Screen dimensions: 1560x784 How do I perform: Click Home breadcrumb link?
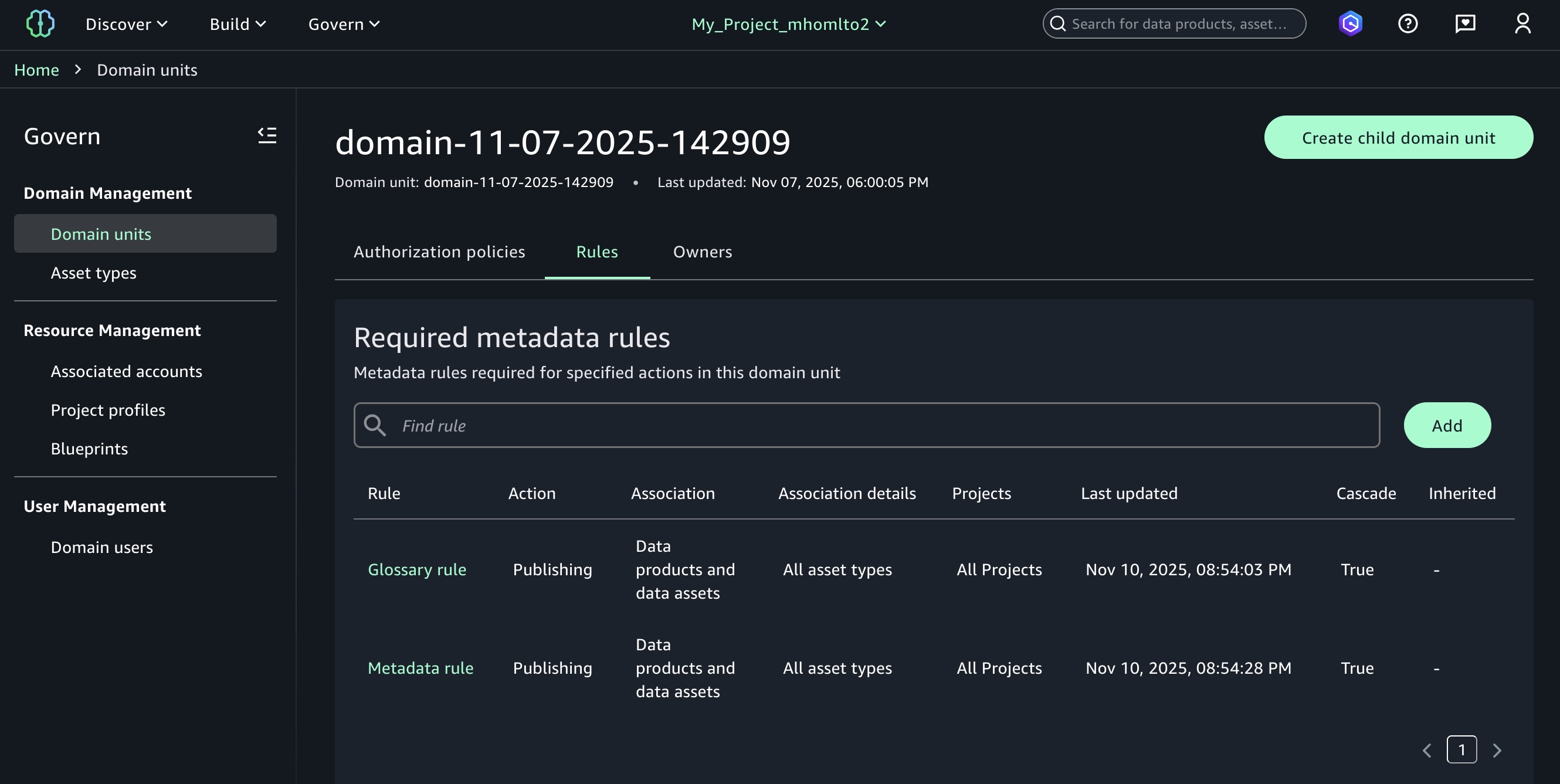36,70
